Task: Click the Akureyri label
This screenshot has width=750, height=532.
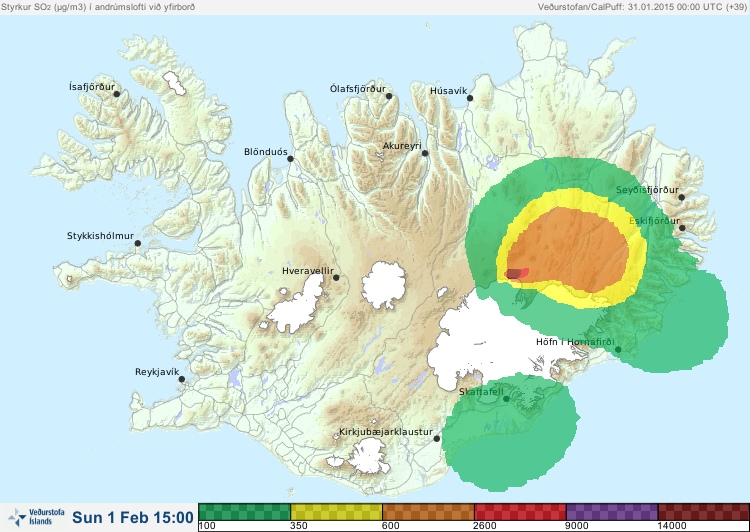Action: (402, 146)
